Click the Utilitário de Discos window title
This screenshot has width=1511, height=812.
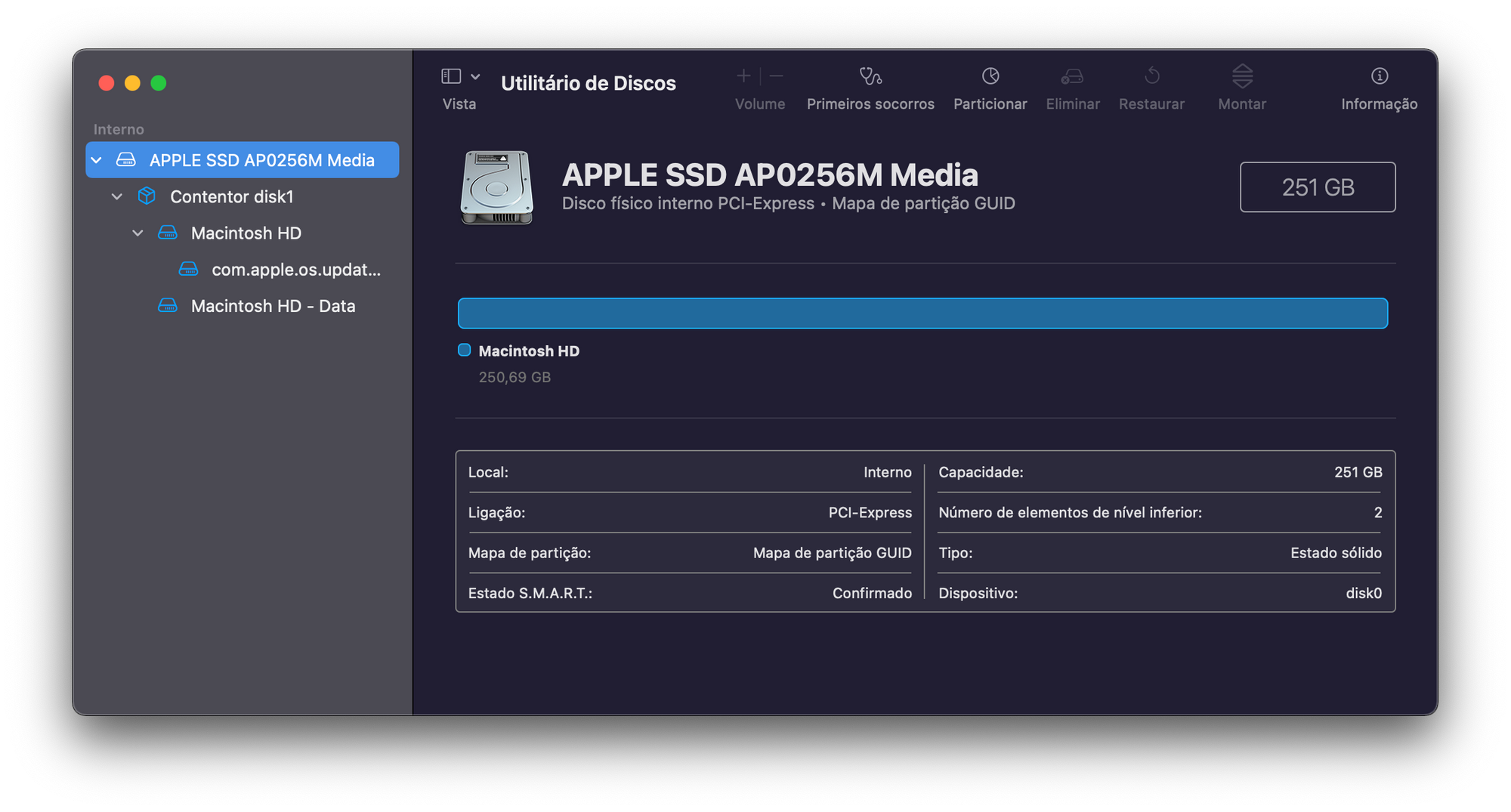[x=589, y=83]
